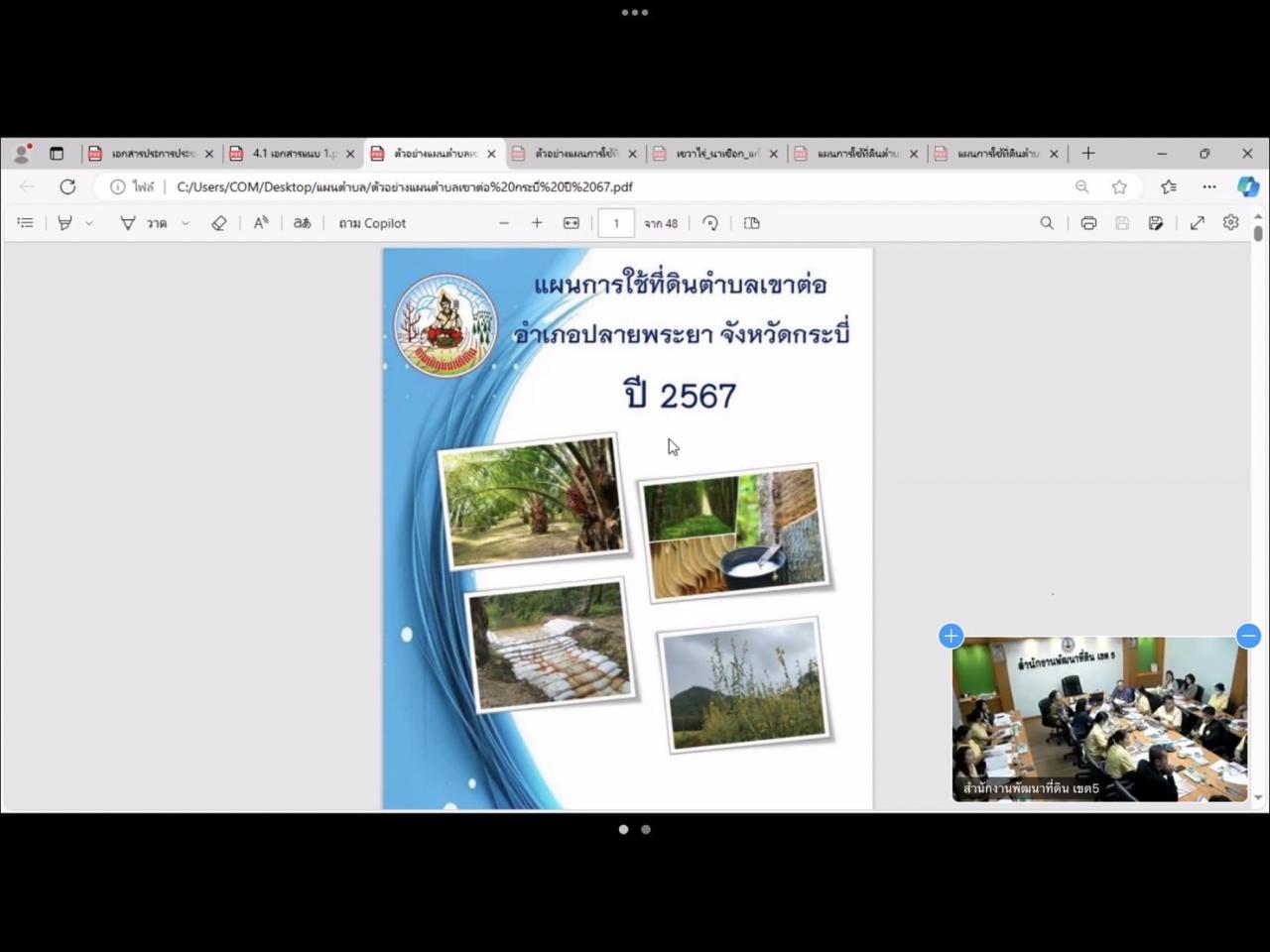Click the Save icon in PDF toolbar

click(1122, 223)
